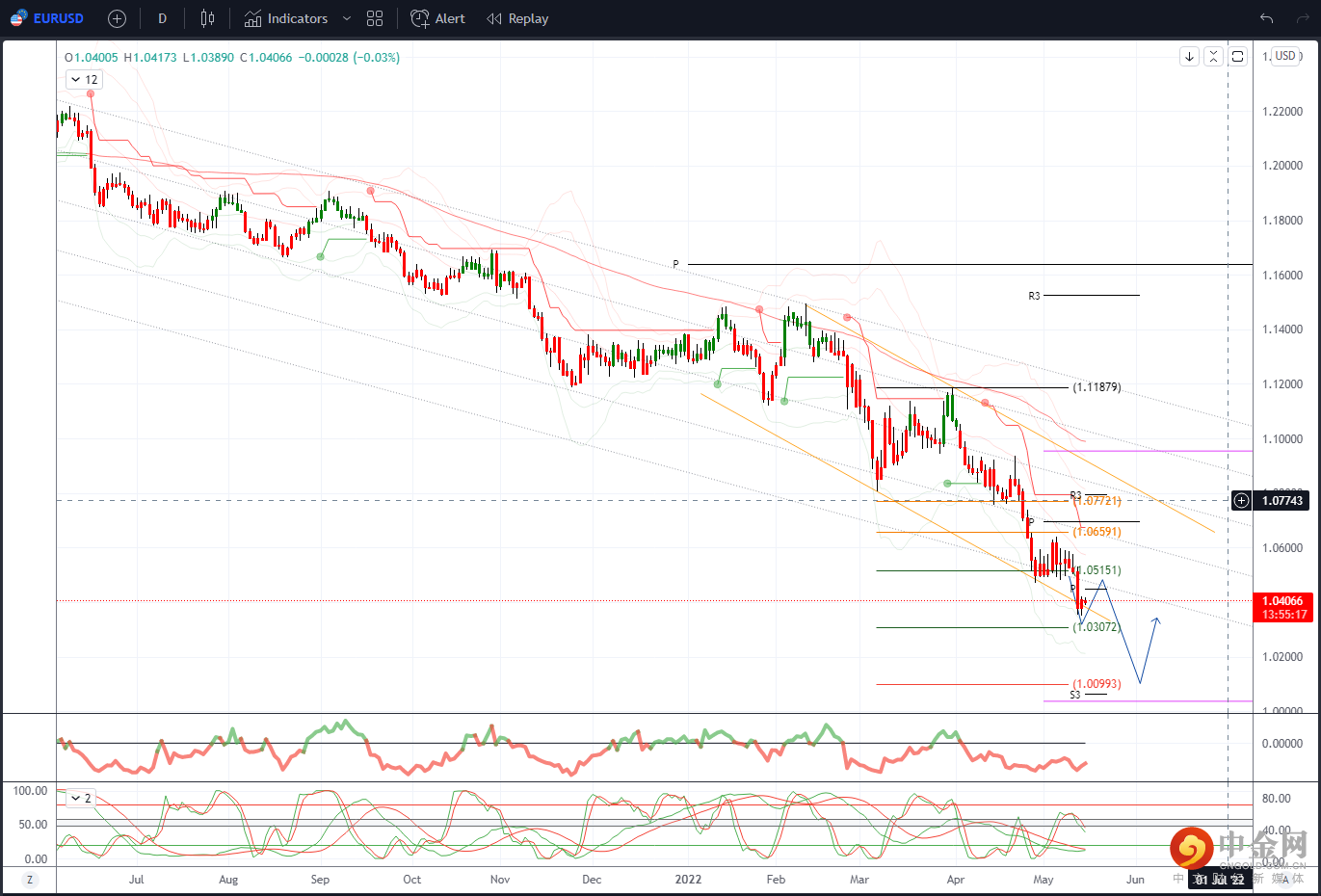Maximize the main chart pane

pyautogui.click(x=1238, y=57)
